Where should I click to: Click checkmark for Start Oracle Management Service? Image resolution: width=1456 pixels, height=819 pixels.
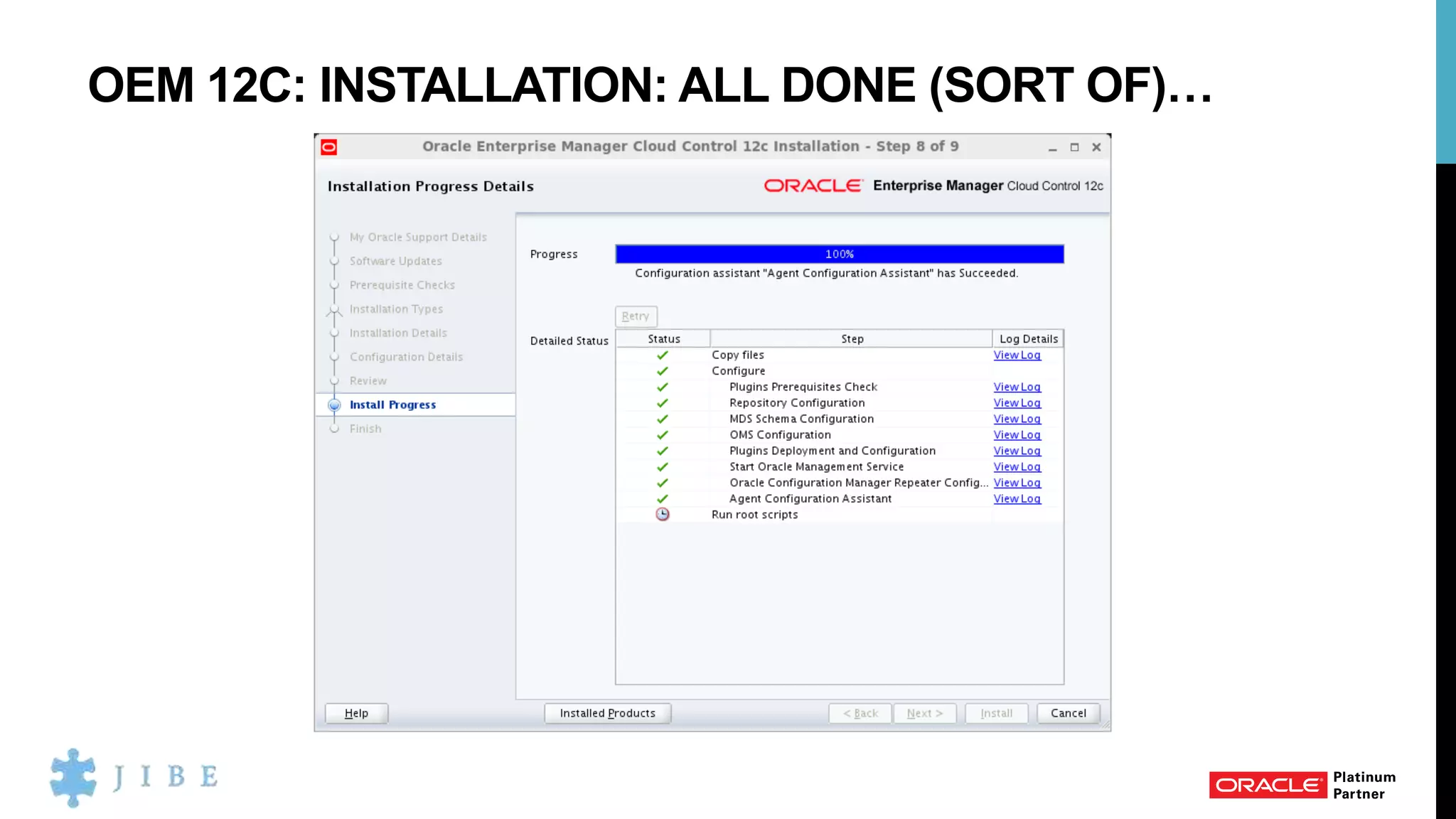click(x=663, y=467)
